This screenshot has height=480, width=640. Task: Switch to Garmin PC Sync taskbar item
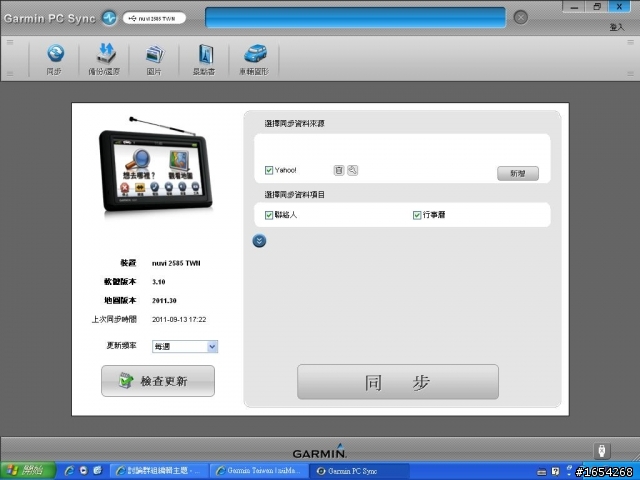[x=359, y=471]
